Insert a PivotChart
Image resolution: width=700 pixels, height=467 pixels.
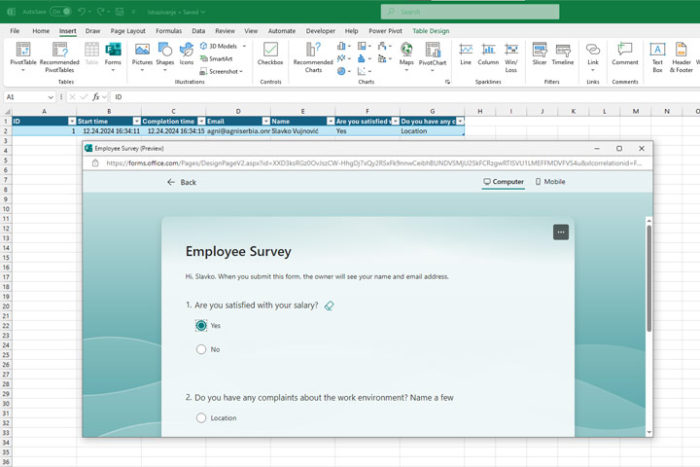pyautogui.click(x=433, y=56)
